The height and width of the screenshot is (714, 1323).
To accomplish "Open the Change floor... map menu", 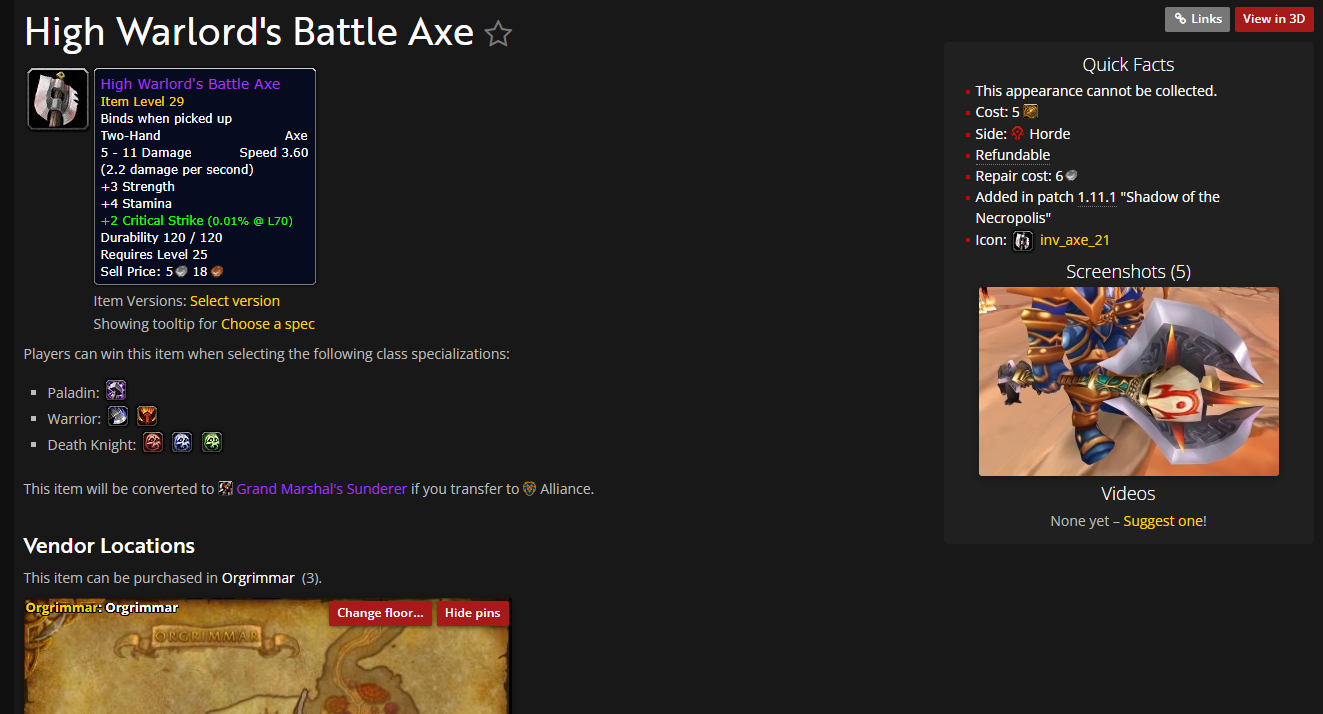I will pyautogui.click(x=380, y=613).
